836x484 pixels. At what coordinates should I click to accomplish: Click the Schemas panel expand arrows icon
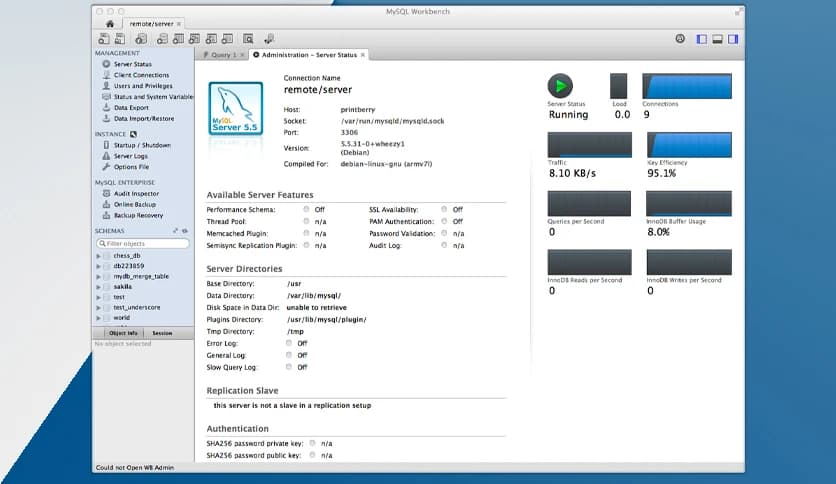click(175, 231)
